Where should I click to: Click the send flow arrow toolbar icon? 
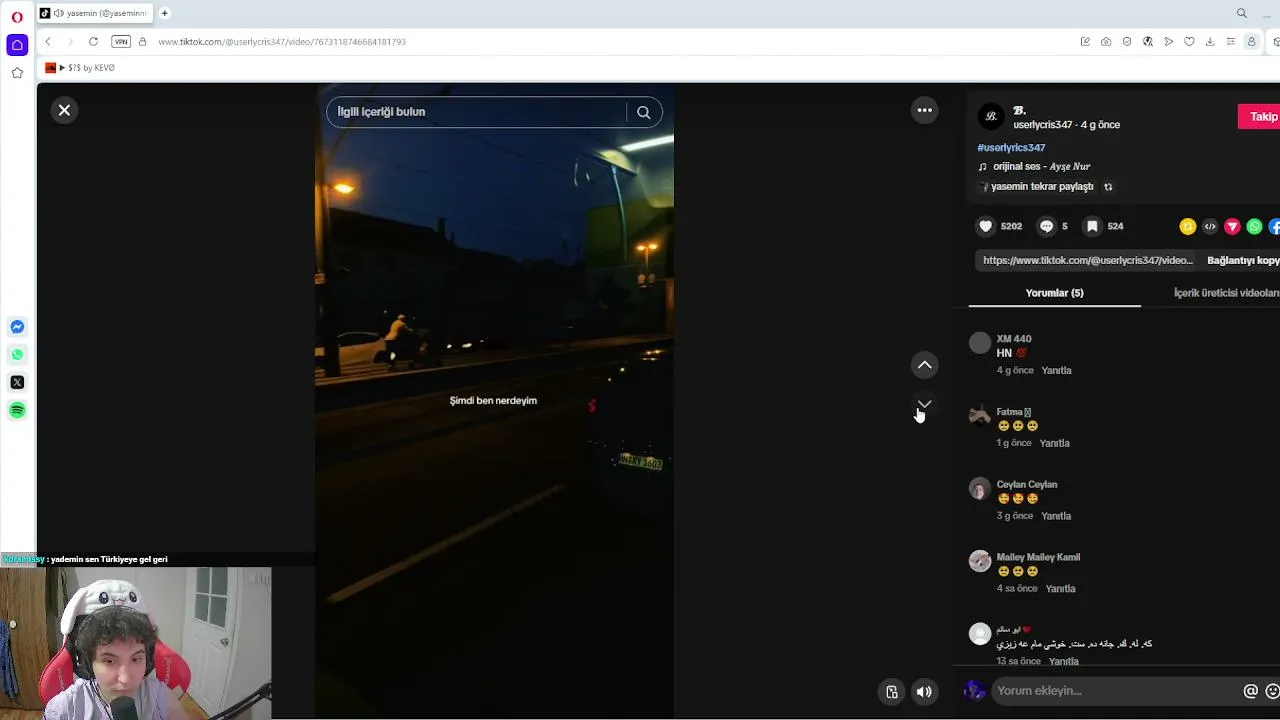click(1168, 42)
